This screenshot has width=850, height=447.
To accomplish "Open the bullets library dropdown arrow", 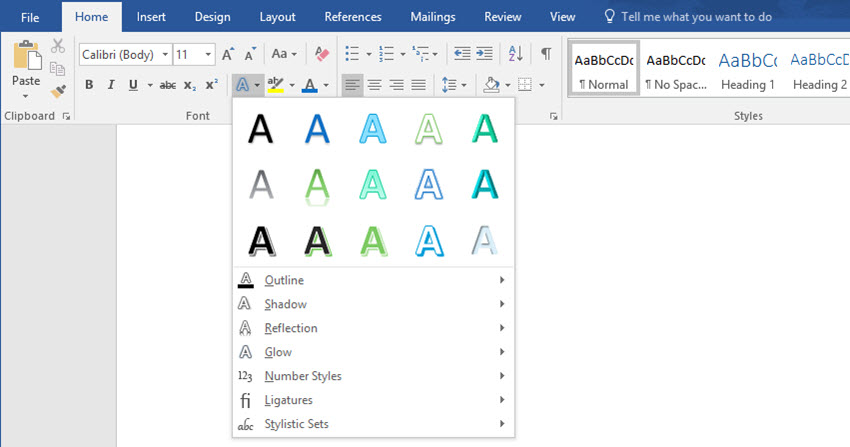I will pyautogui.click(x=369, y=54).
